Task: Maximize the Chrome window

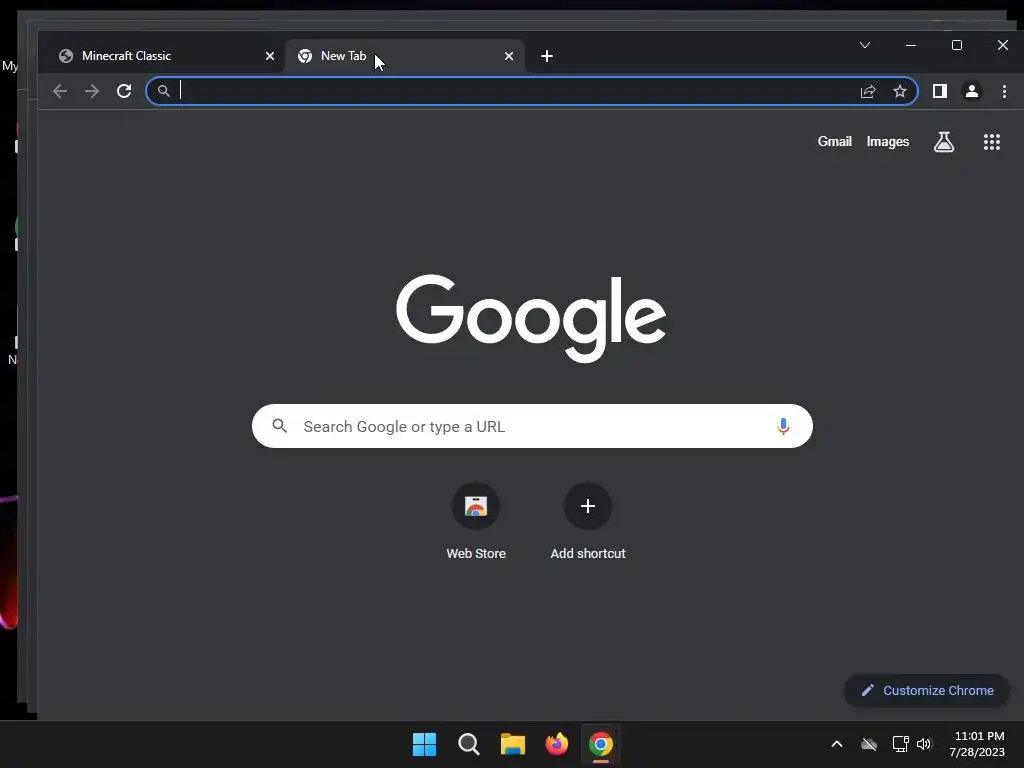Action: [x=957, y=45]
